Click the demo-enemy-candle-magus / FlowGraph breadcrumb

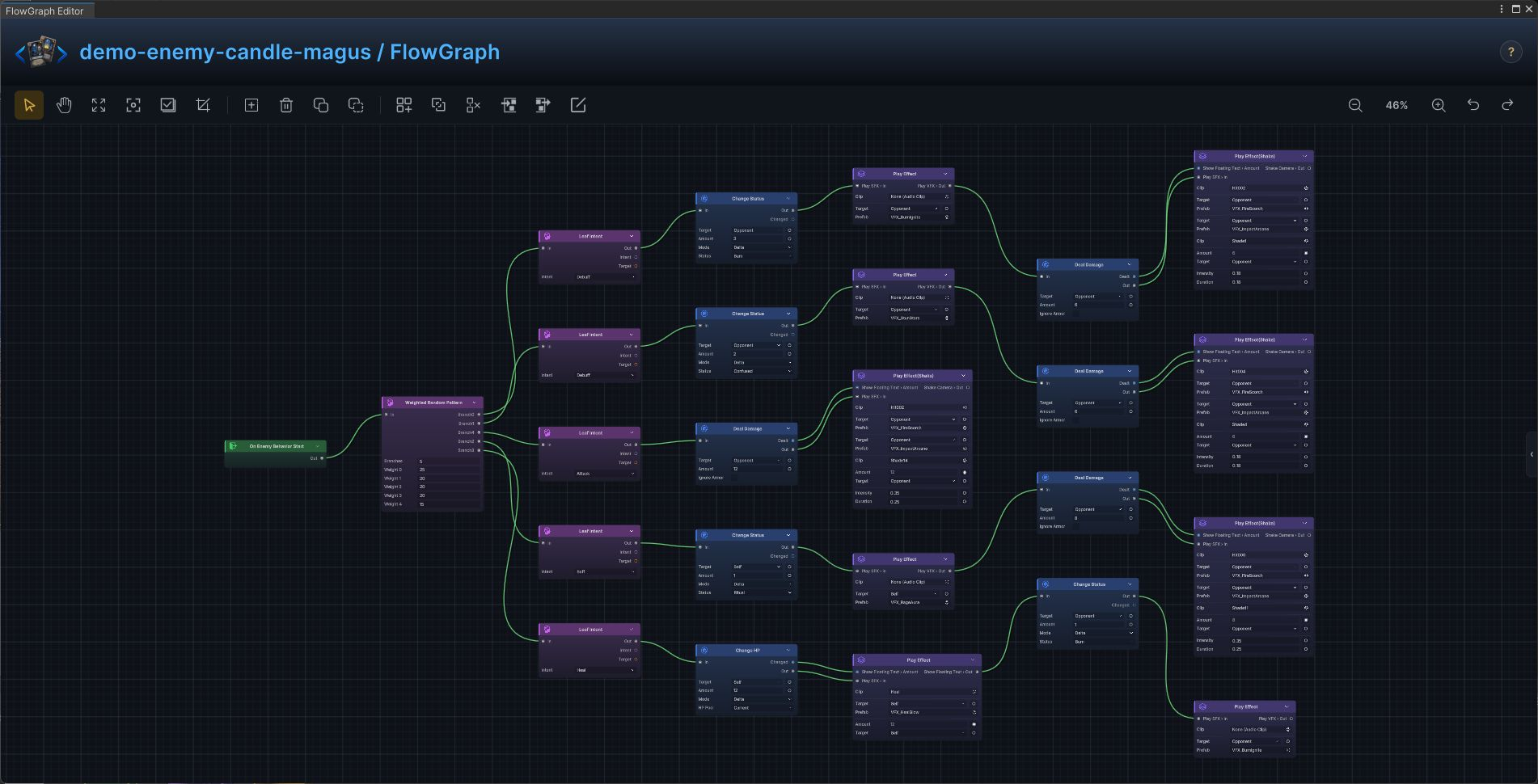tap(289, 52)
